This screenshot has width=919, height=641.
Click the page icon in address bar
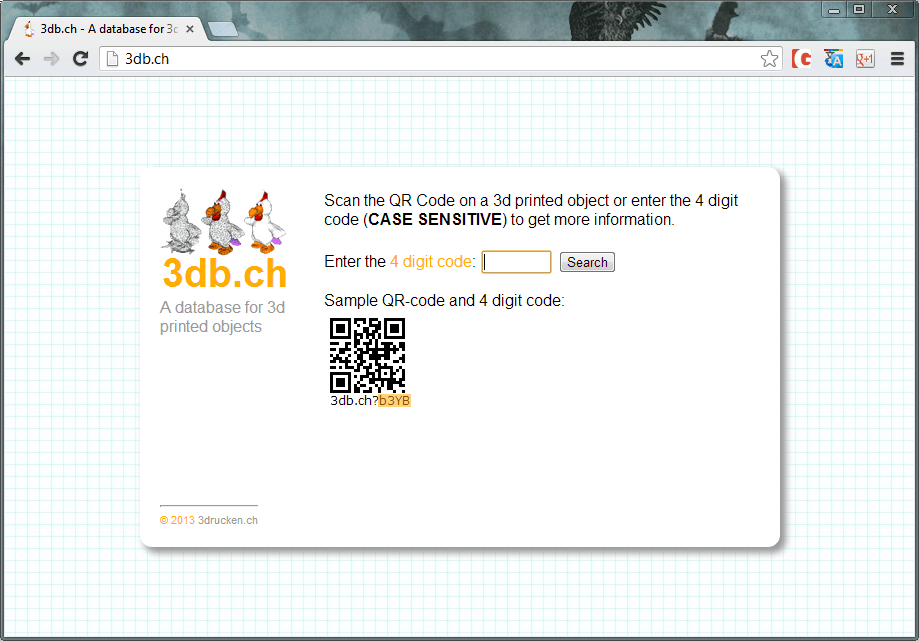point(113,59)
